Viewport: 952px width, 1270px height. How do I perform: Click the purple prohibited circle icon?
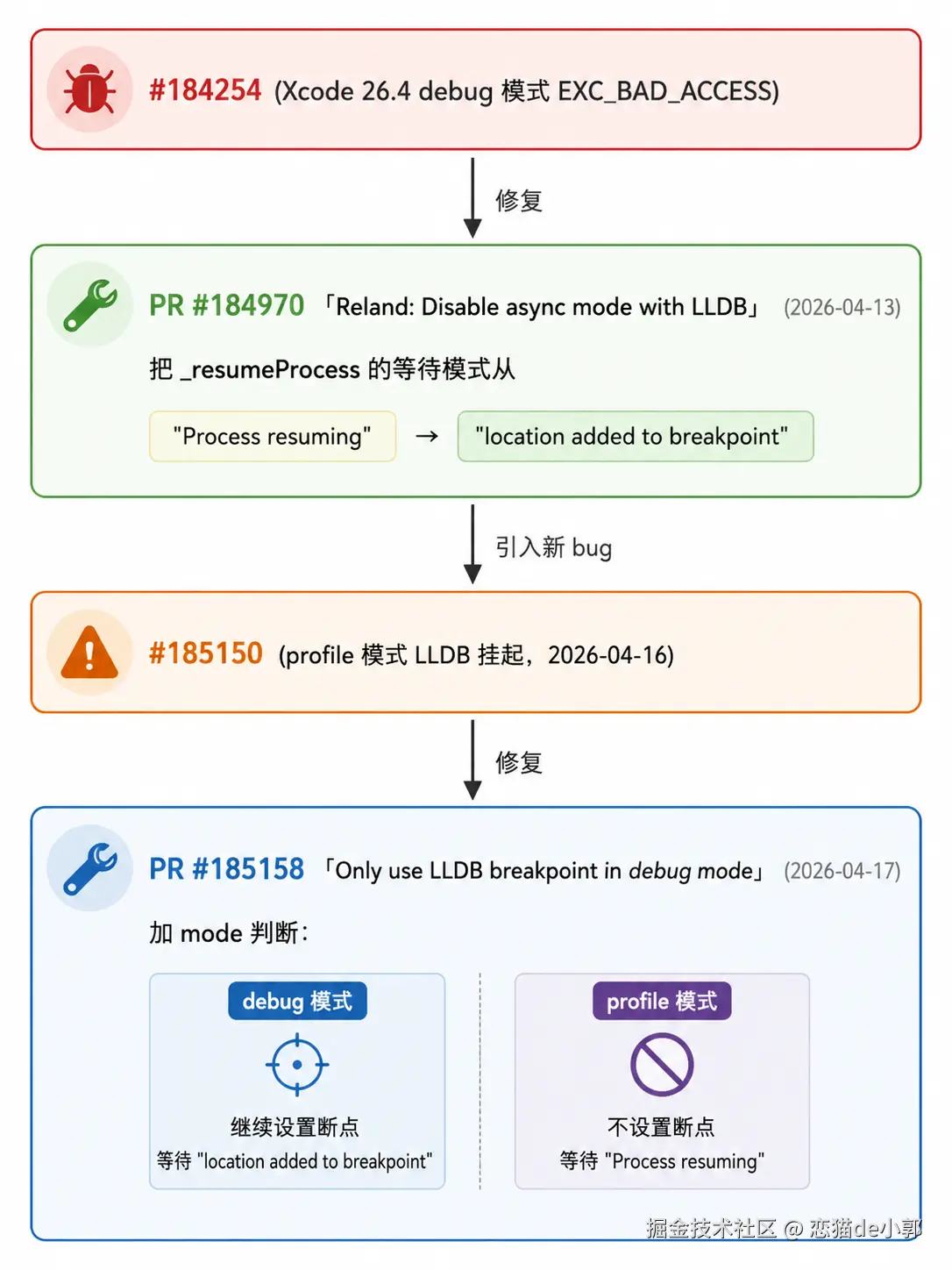coord(662,1064)
